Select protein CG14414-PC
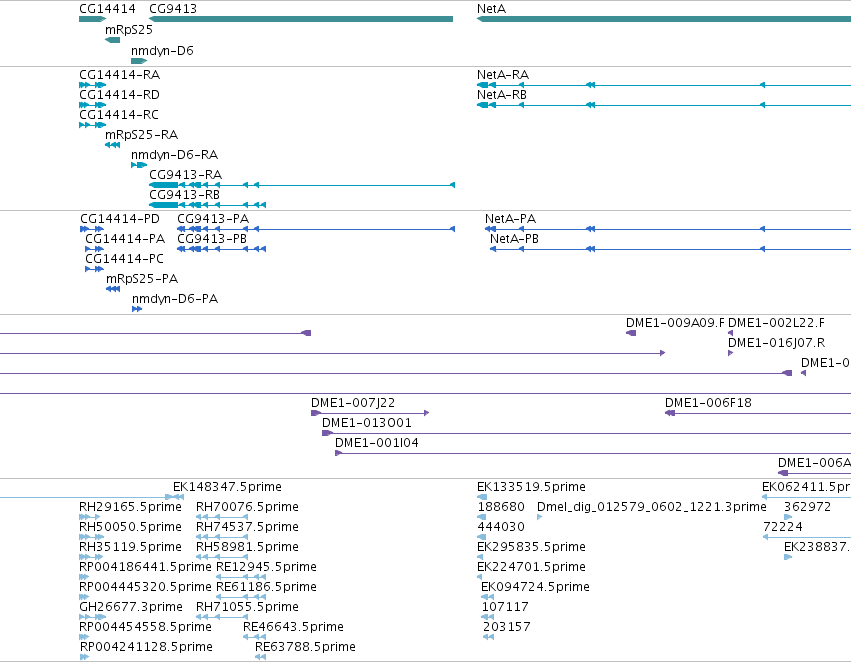Screen dimensions: 851x662 point(124,259)
